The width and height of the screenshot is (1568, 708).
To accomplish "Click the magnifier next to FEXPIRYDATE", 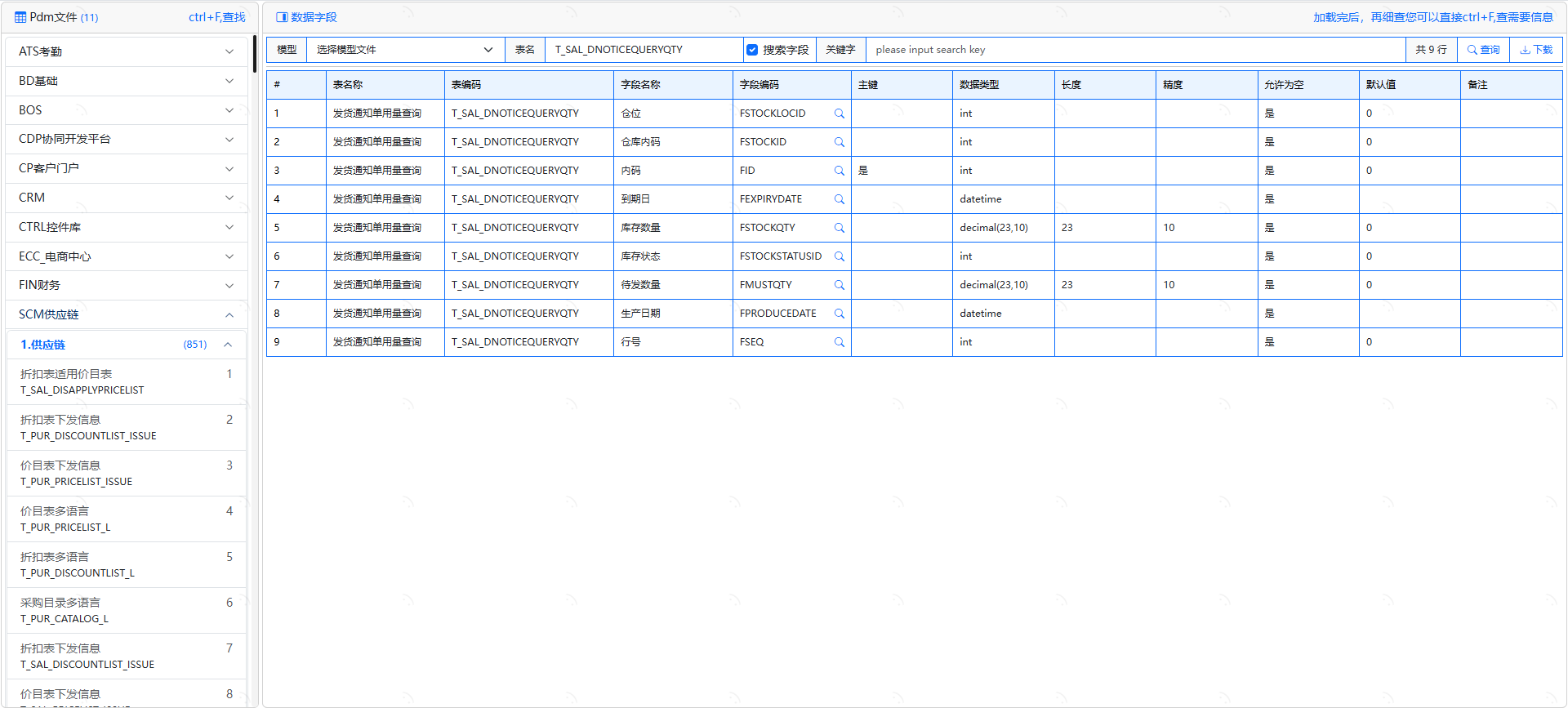I will click(839, 199).
